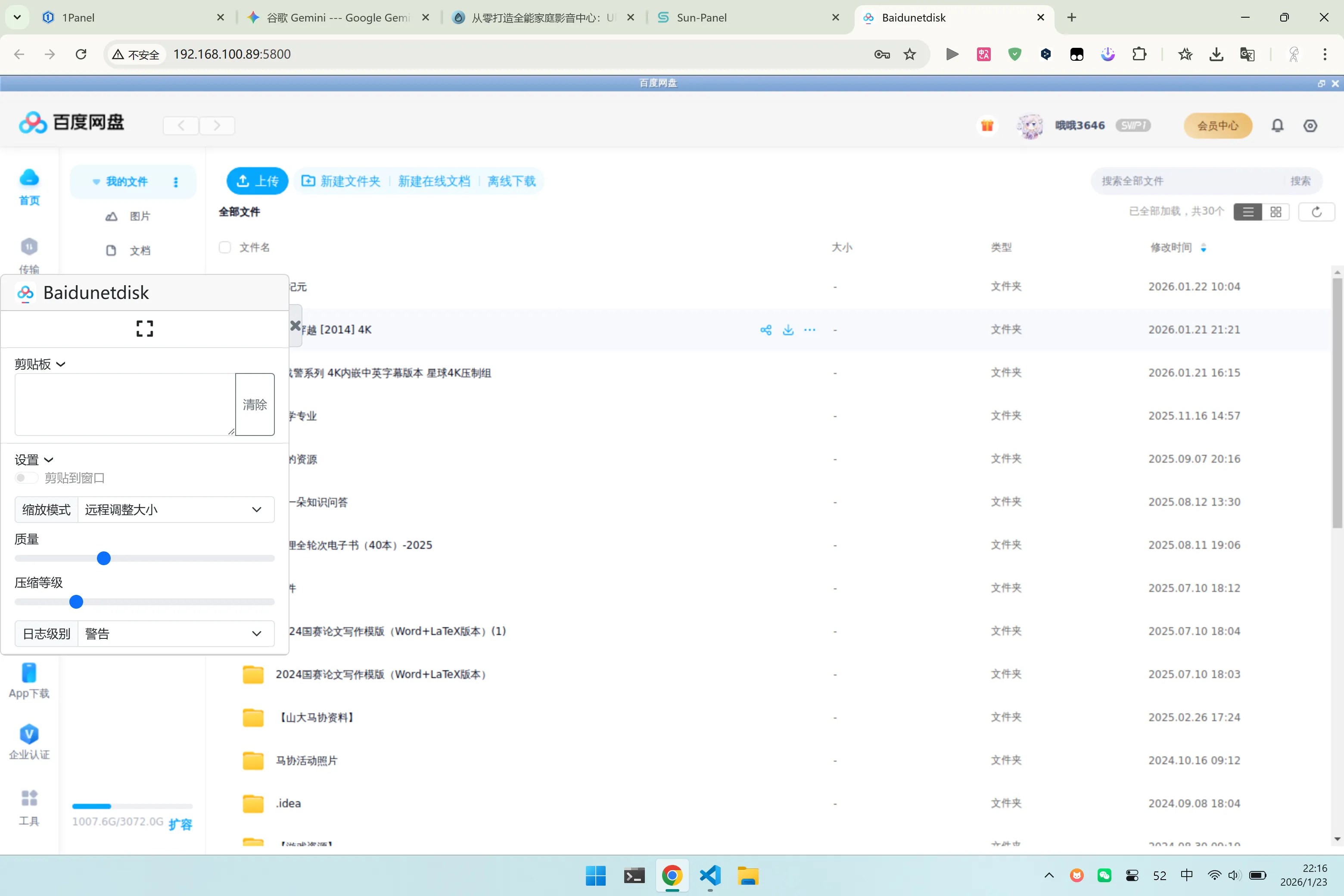Sort by 修改时间 arrow
This screenshot has height=896, width=1344.
tap(1204, 247)
